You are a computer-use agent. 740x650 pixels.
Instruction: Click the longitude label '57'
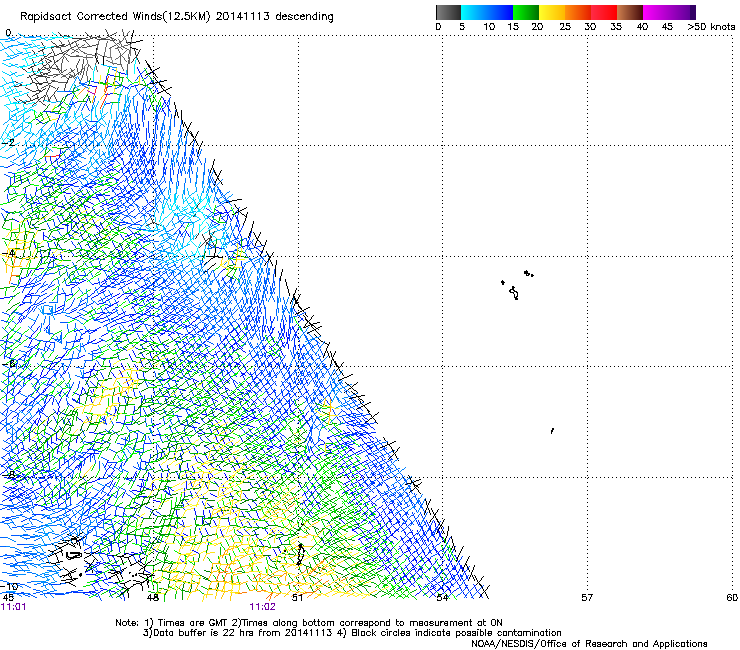[x=587, y=598]
